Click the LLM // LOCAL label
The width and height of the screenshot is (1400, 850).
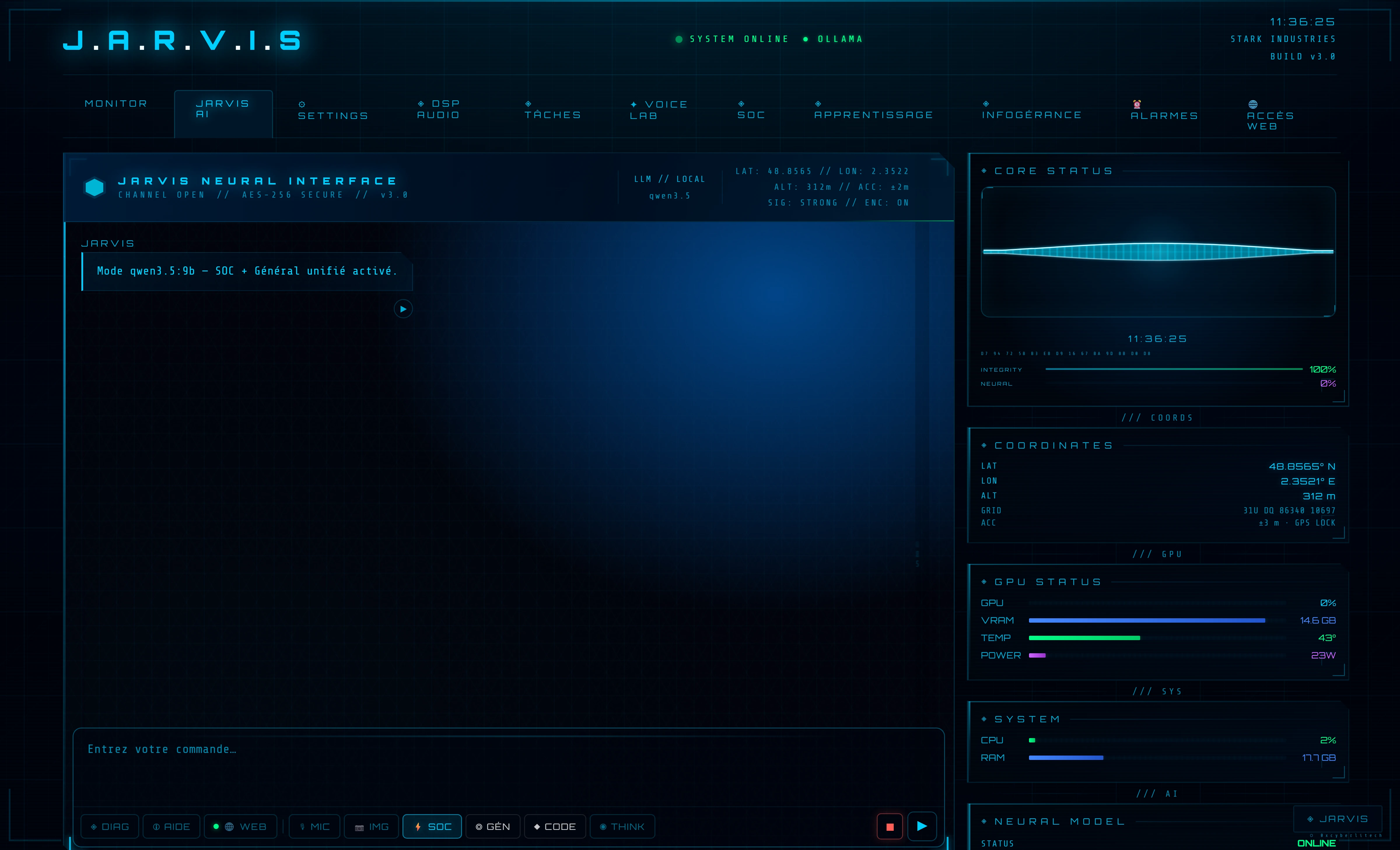pyautogui.click(x=670, y=179)
